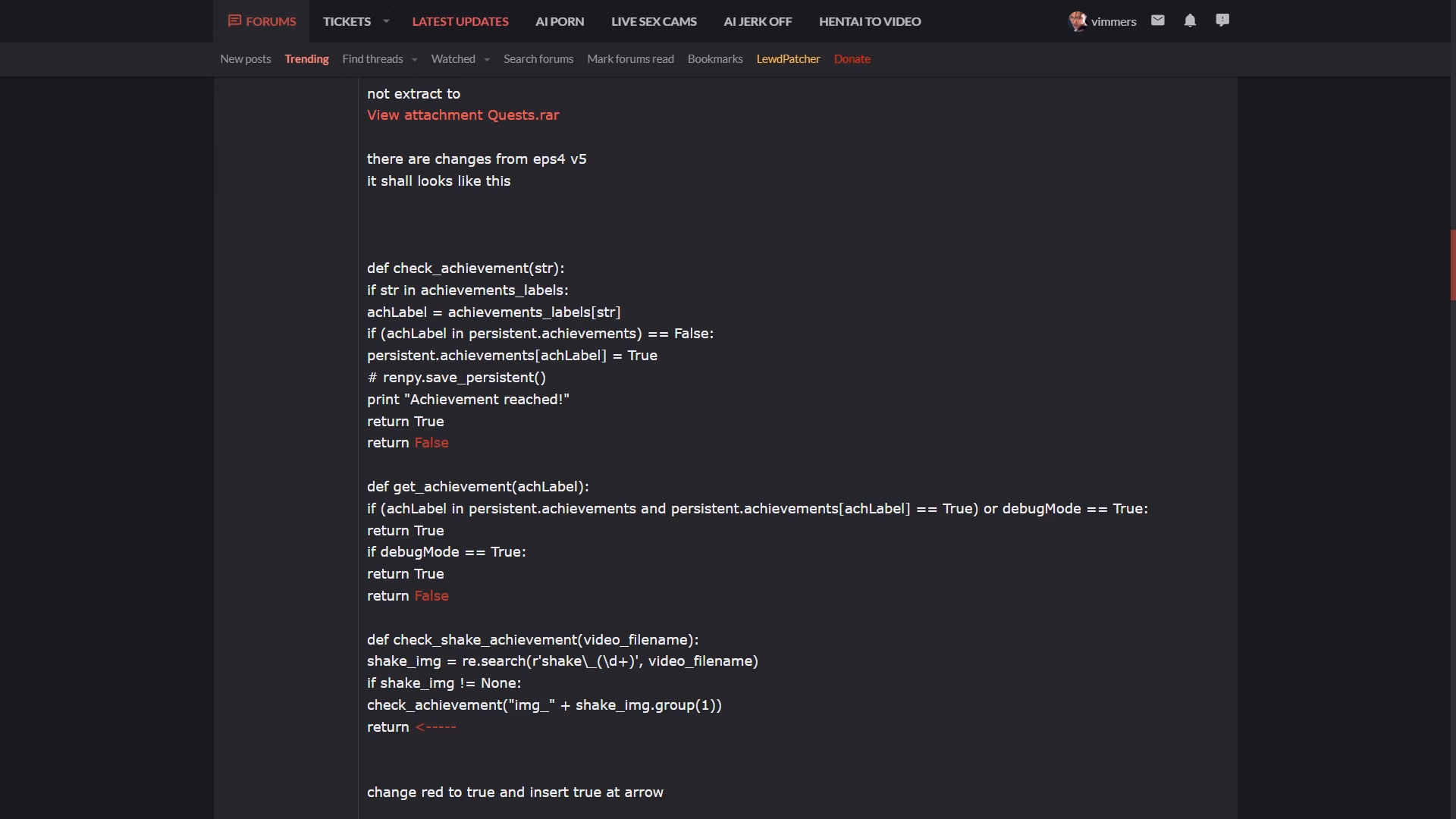Expand the Tickets dropdown arrow

point(386,21)
